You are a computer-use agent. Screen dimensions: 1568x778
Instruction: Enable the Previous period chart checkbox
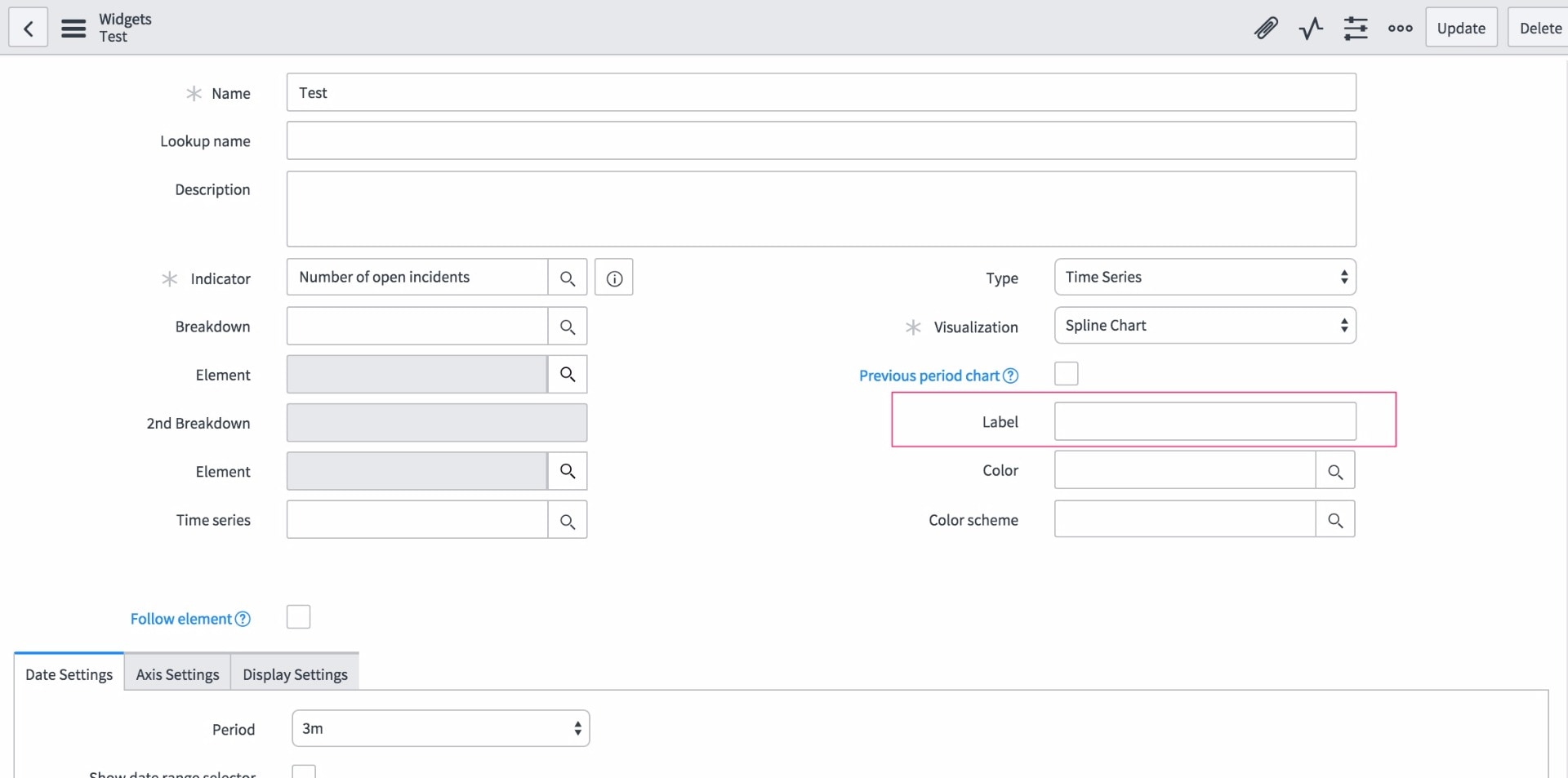point(1065,373)
